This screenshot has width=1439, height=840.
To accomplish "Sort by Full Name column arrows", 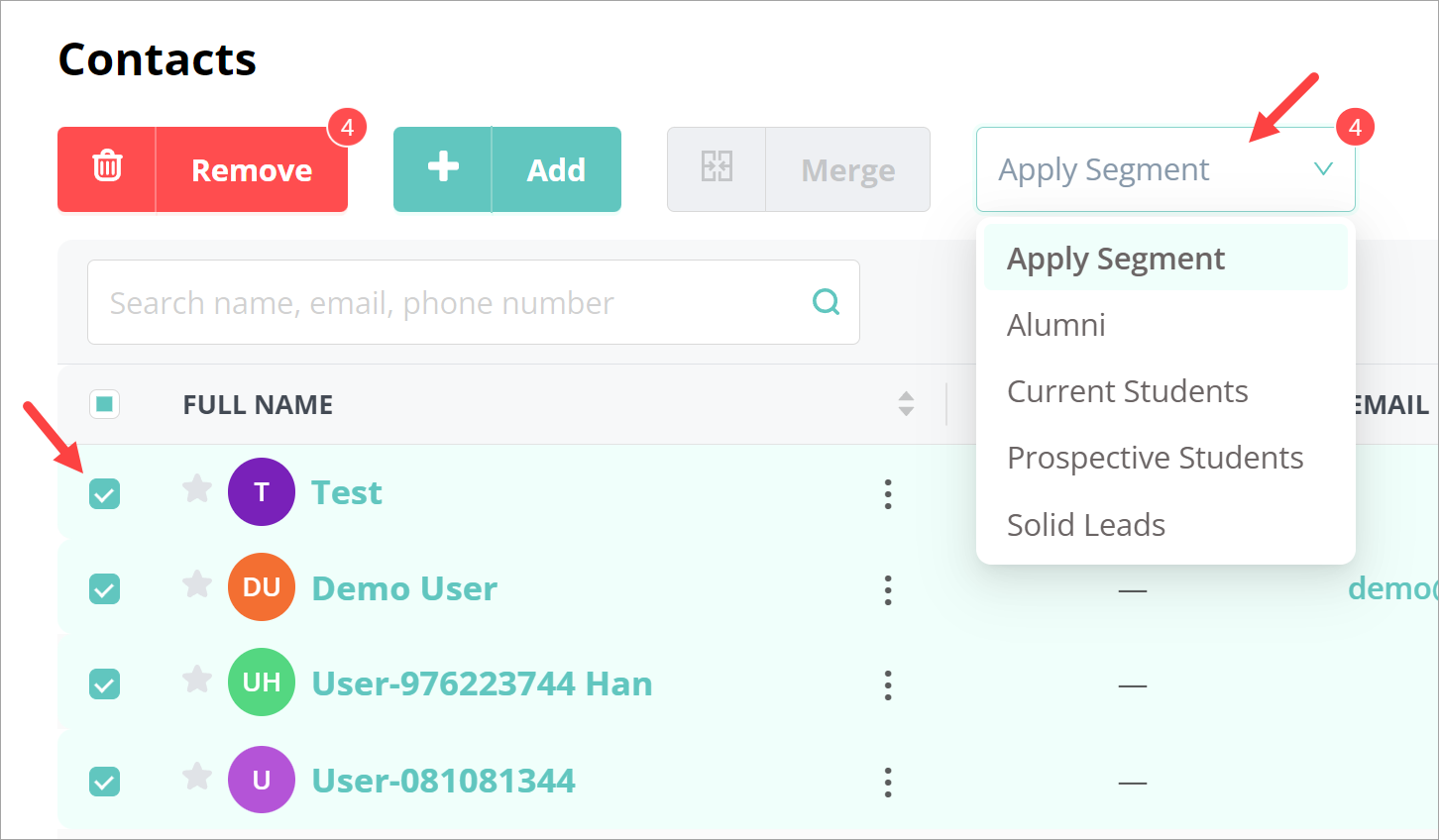I will (x=906, y=403).
